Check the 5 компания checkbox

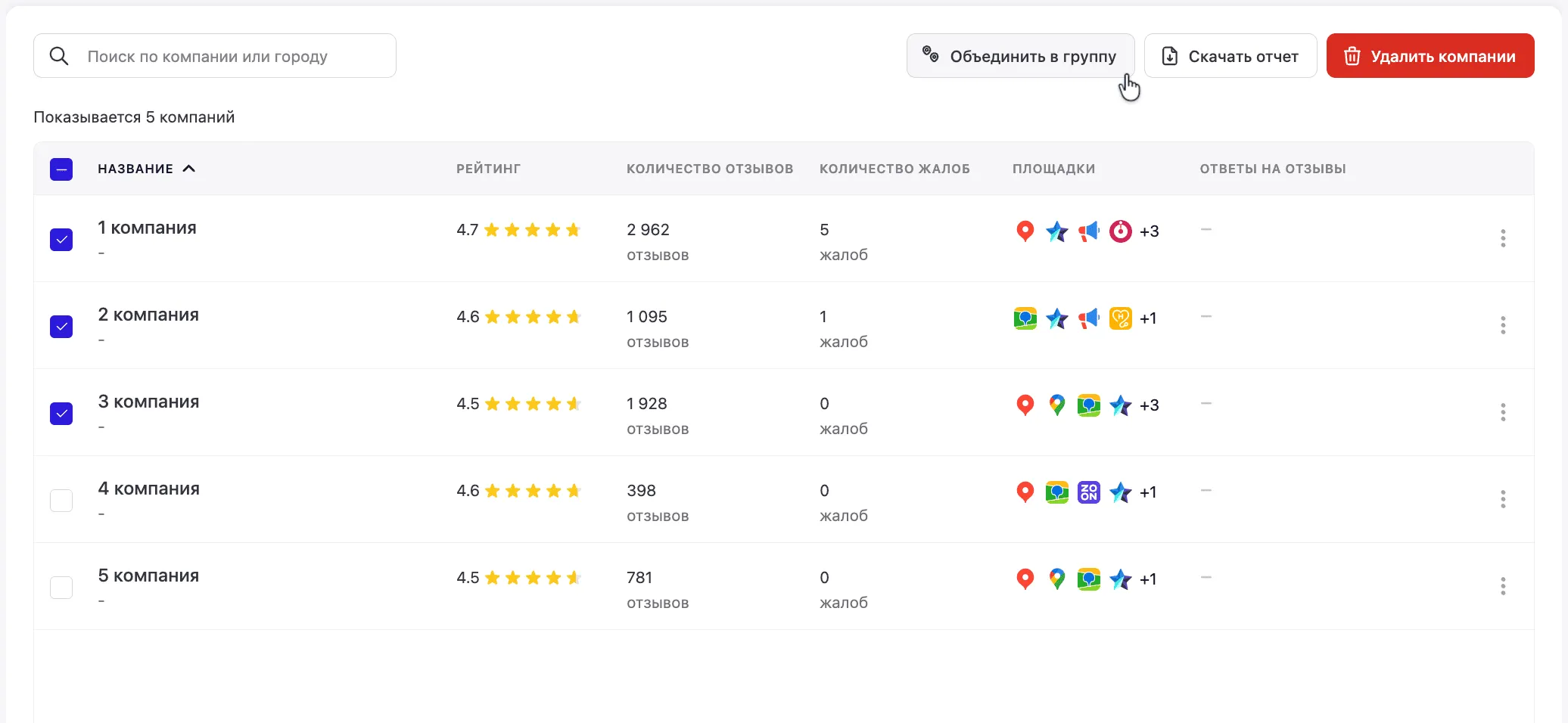click(x=61, y=587)
